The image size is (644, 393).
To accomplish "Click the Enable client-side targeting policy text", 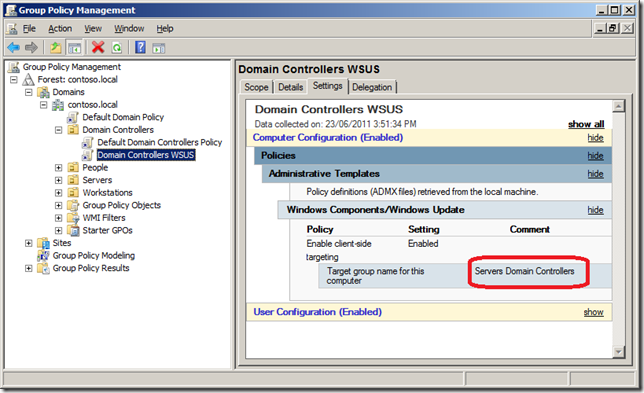I will [x=339, y=250].
